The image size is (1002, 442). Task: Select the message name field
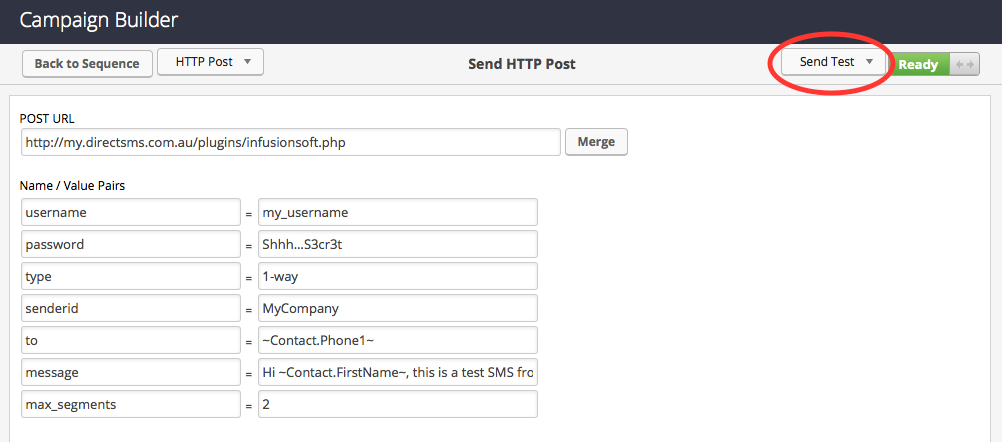point(131,372)
